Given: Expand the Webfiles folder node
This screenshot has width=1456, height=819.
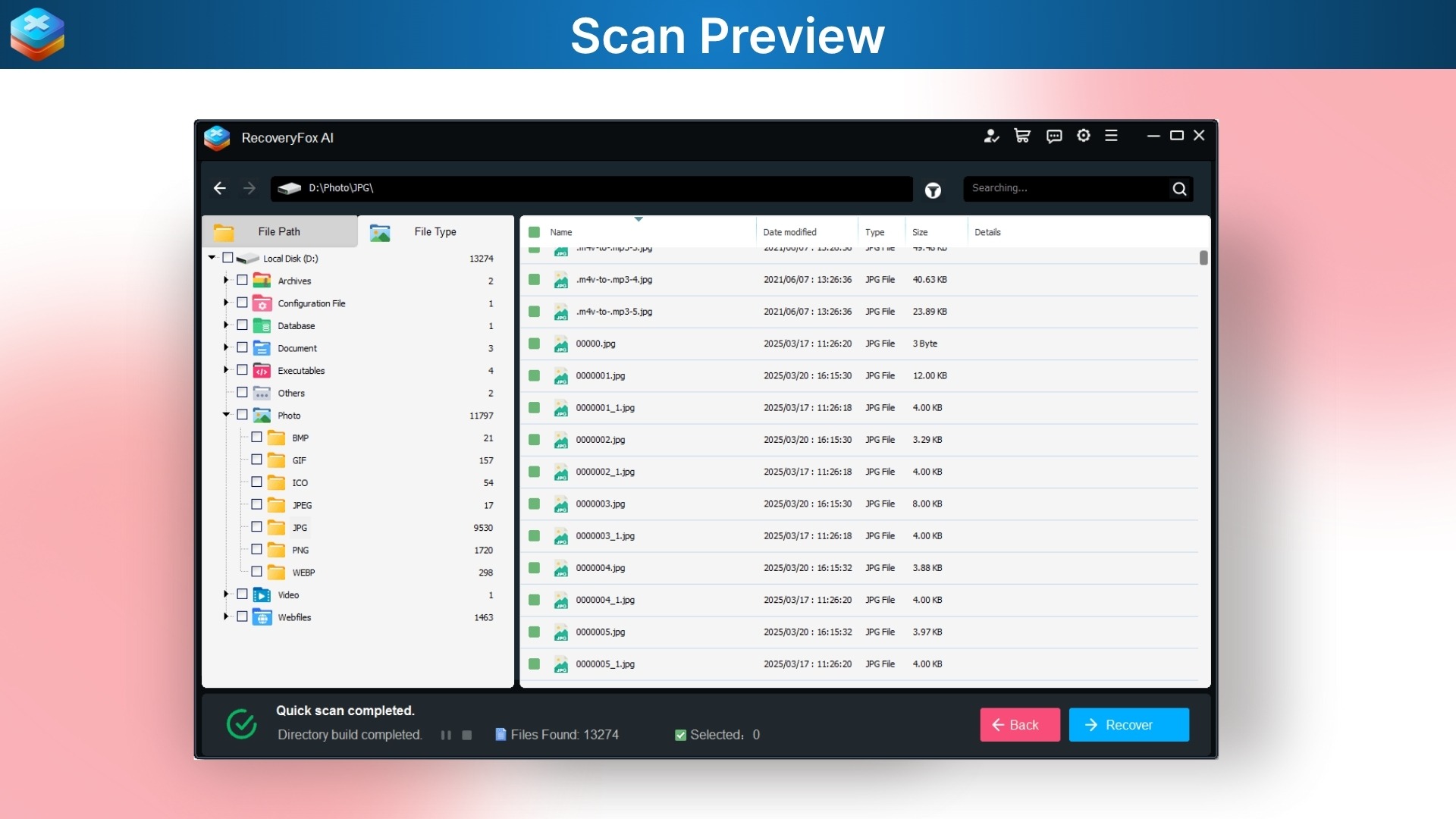Looking at the screenshot, I should click(225, 617).
